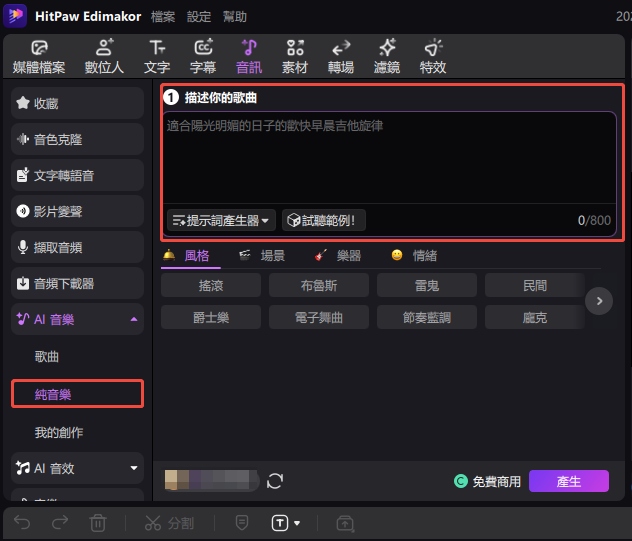This screenshot has height=541, width=632.
Task: Open the dropdown arrow next to T icon
Action: tap(297, 523)
